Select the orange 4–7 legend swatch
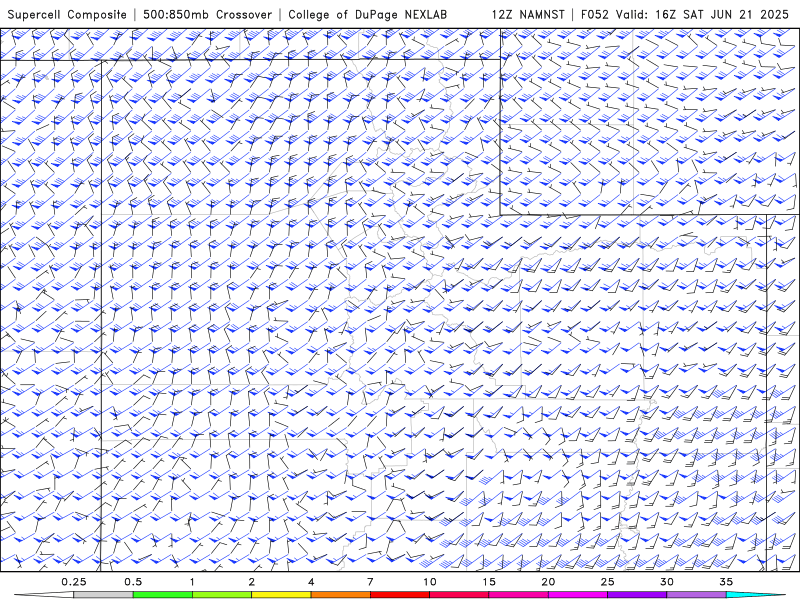The image size is (800, 600). [x=340, y=595]
